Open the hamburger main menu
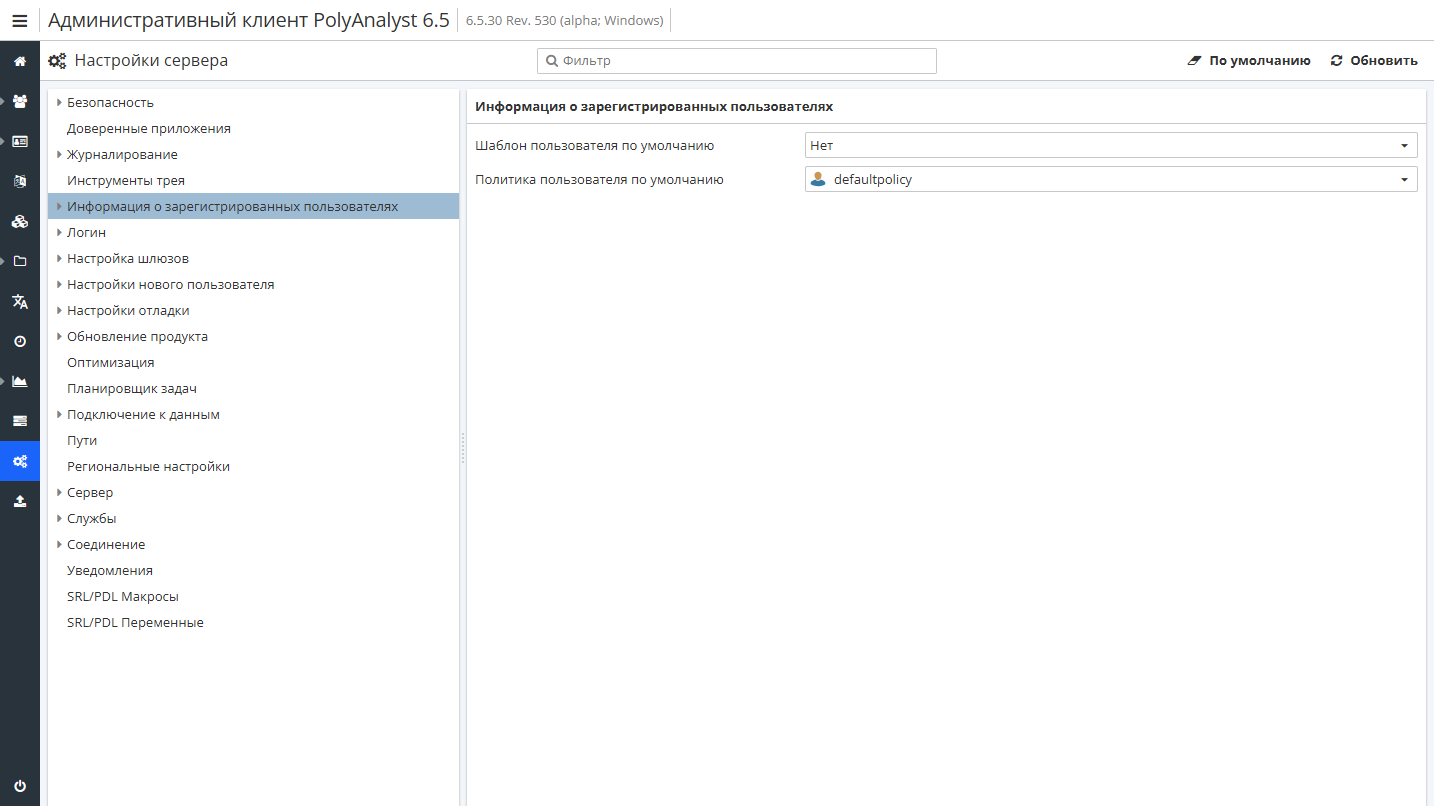The image size is (1434, 806). point(20,21)
